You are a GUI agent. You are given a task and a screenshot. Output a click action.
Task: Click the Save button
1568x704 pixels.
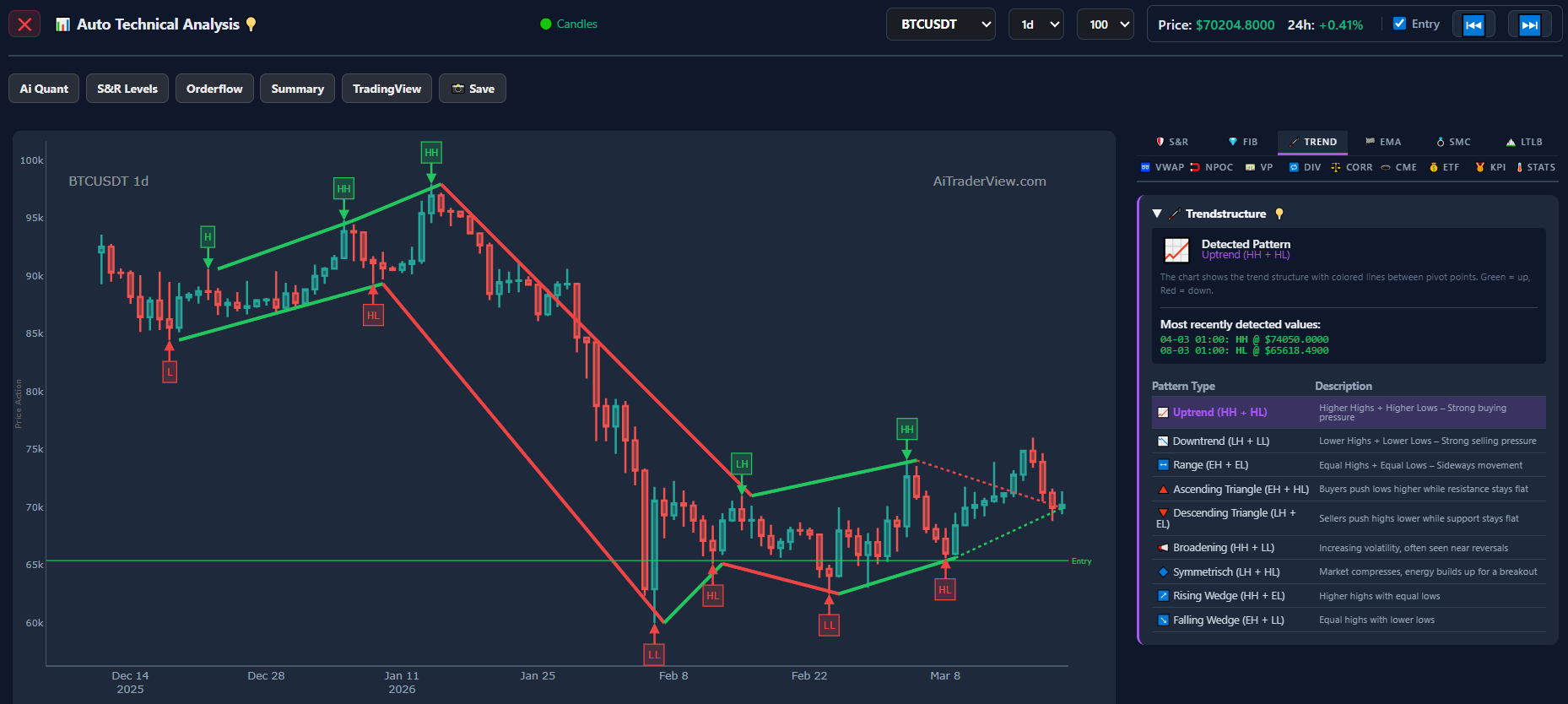[473, 89]
